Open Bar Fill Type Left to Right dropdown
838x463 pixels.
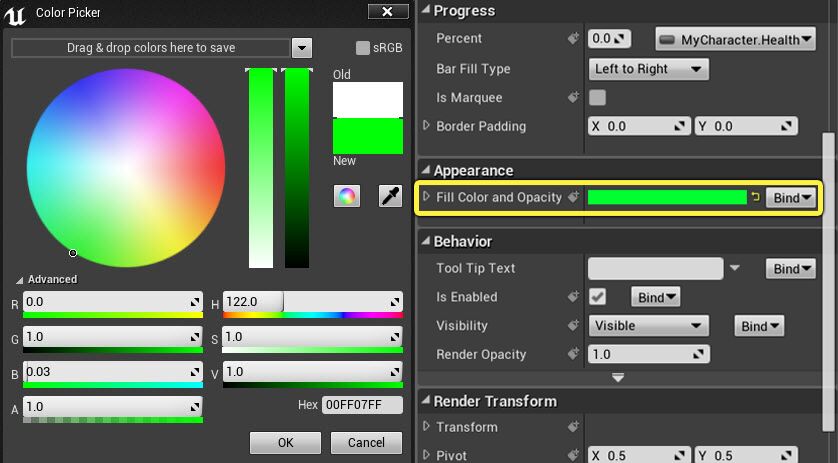[648, 69]
